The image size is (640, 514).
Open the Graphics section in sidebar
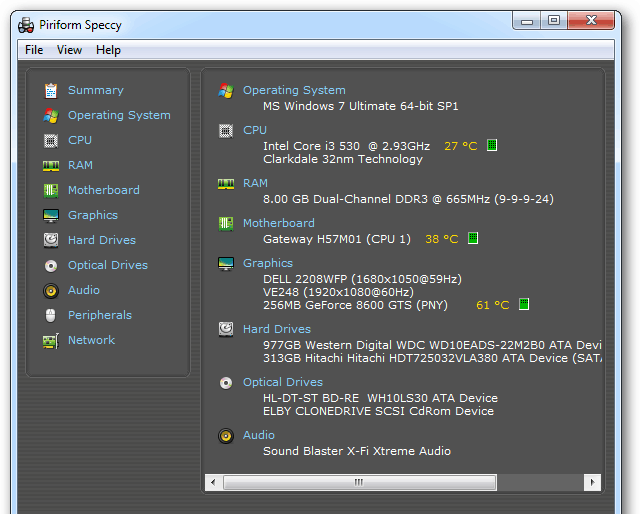pos(93,215)
